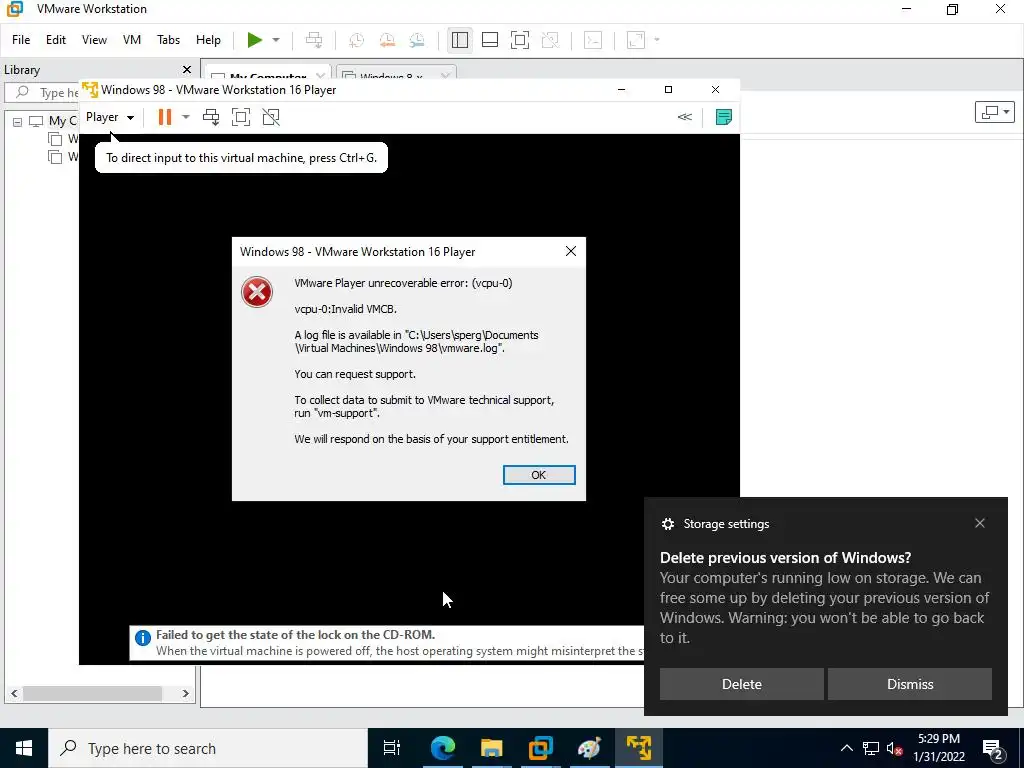
Task: Open the stretch options dropdown arrow
Action: click(657, 40)
